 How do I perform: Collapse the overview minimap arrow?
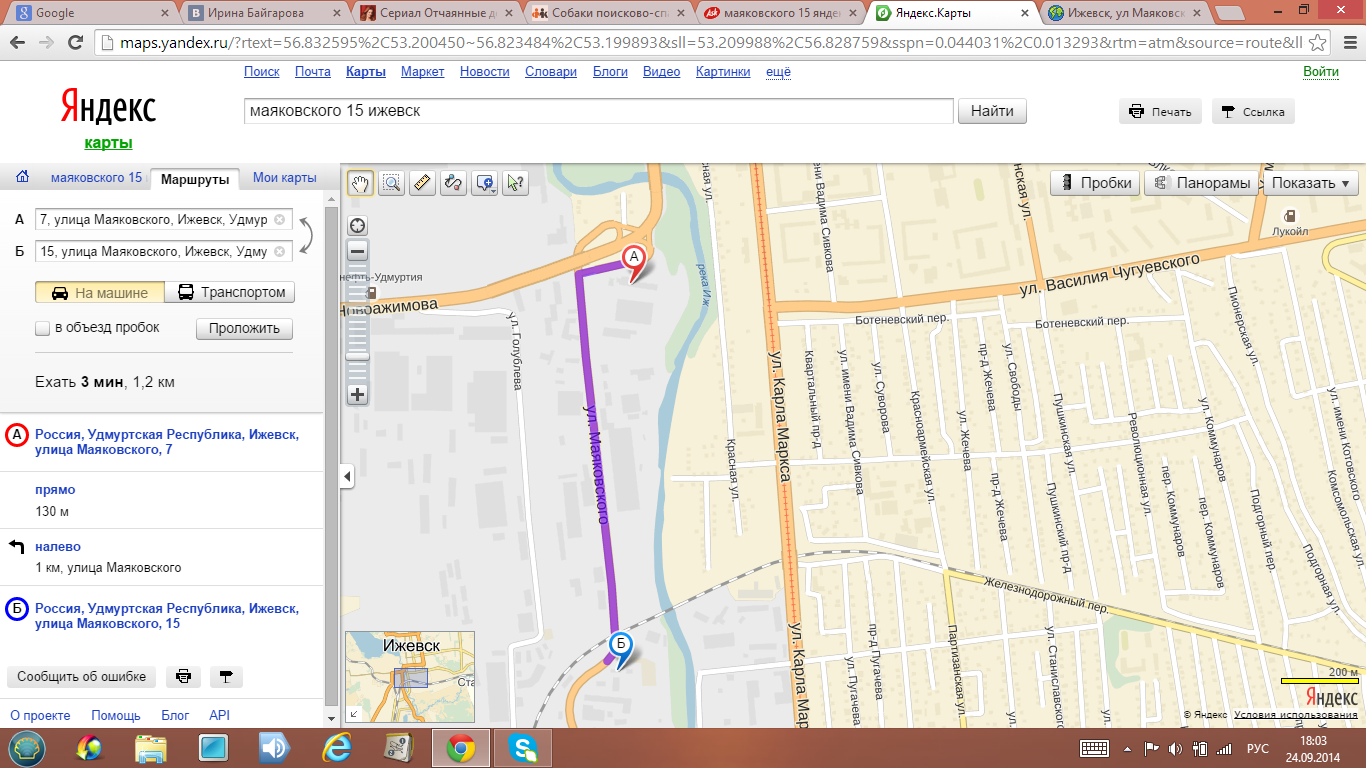point(353,714)
